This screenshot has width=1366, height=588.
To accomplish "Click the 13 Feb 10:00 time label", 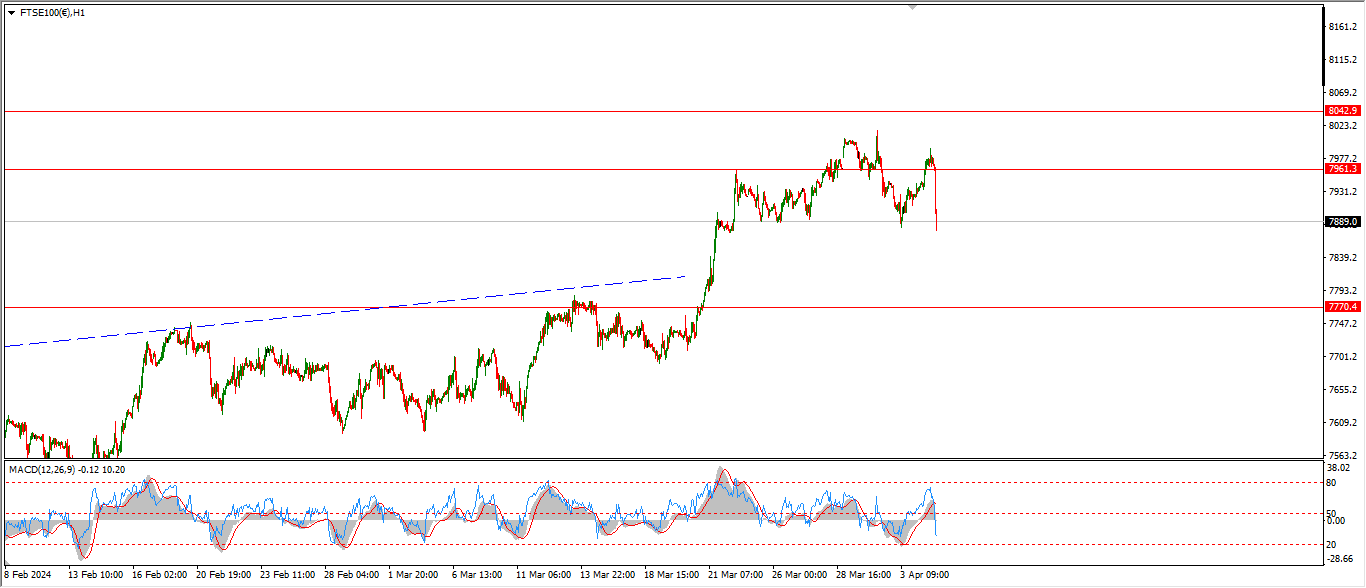I will pyautogui.click(x=95, y=575).
